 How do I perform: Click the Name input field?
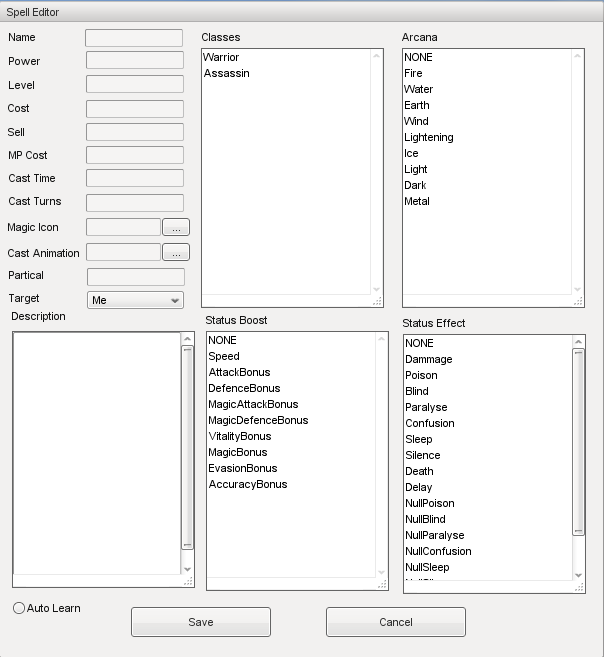click(134, 38)
